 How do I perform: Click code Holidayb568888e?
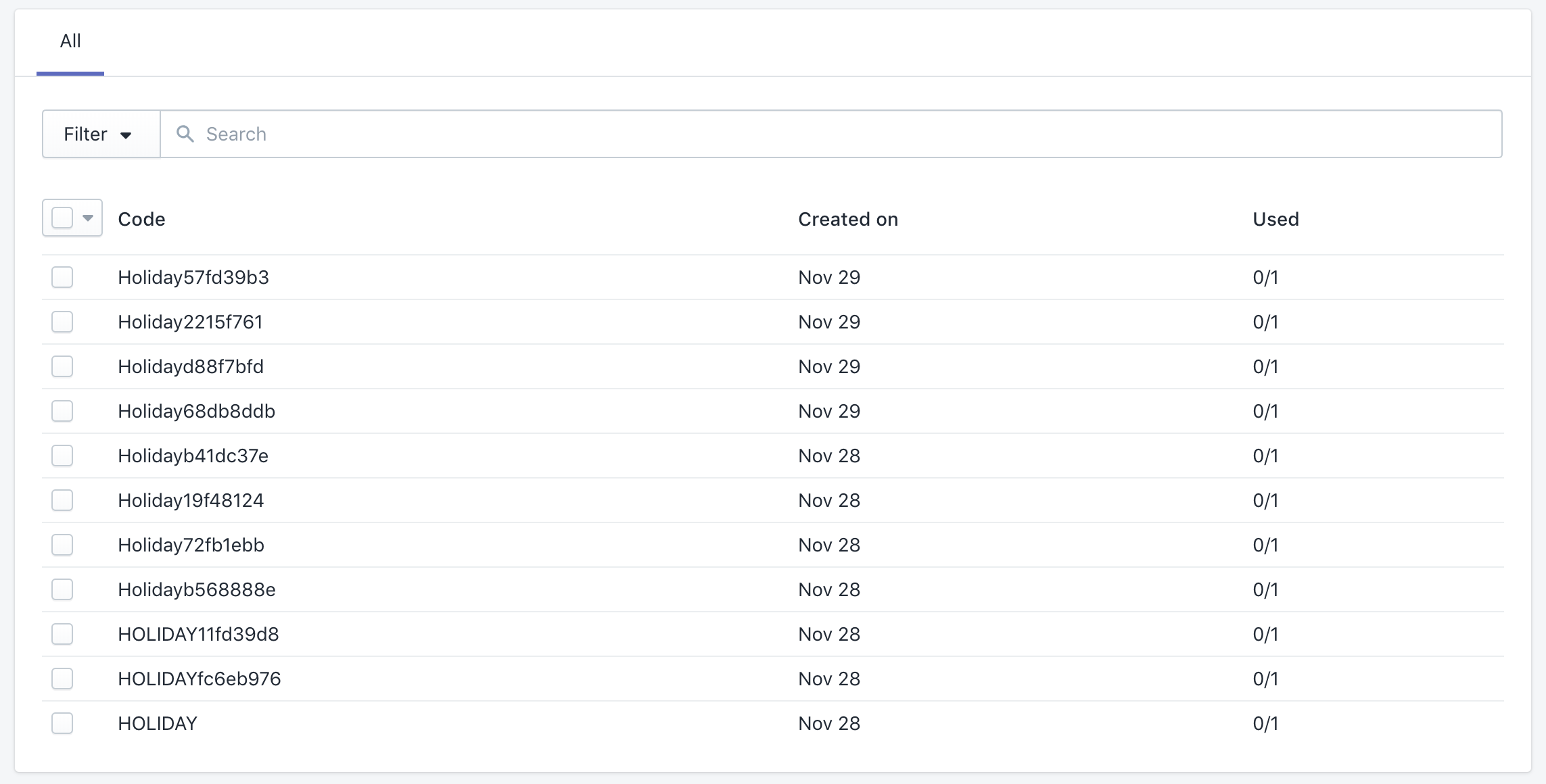[x=196, y=589]
